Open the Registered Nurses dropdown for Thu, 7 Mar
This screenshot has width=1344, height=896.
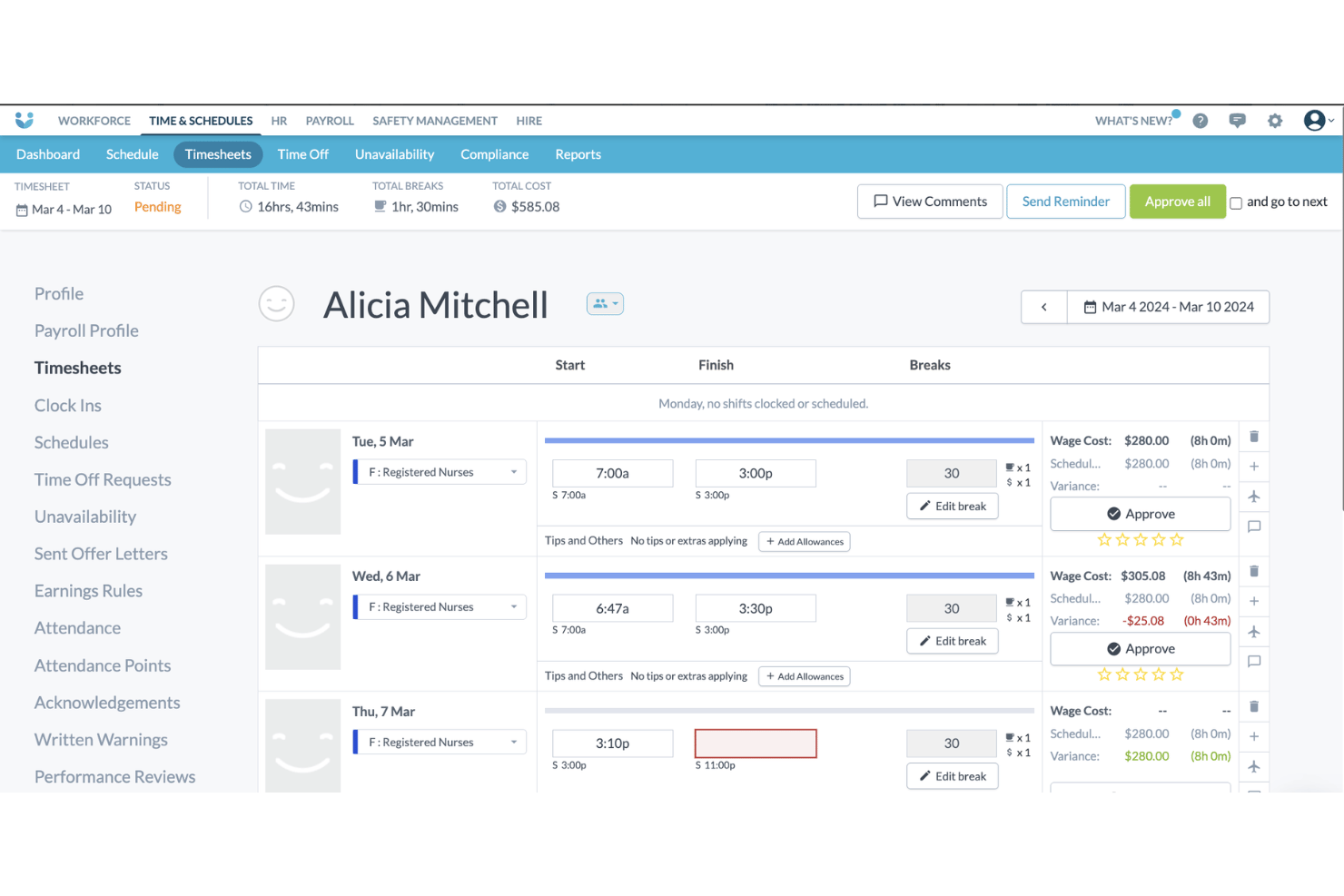pos(440,742)
